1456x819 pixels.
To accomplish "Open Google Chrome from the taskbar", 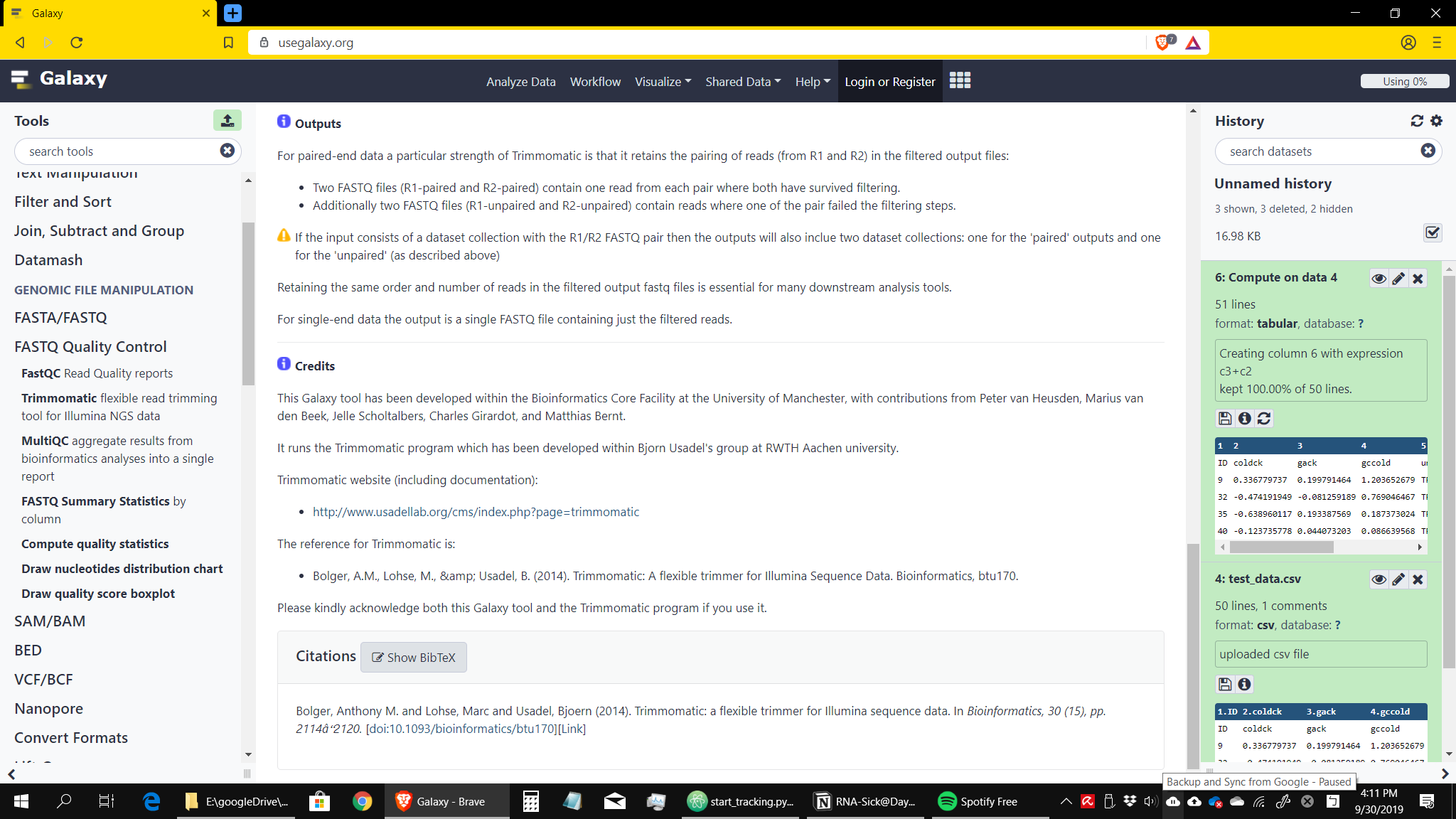I will click(362, 801).
